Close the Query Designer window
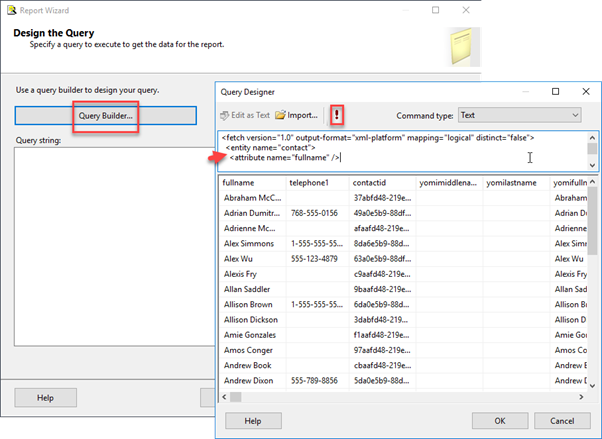Screen dimensions: 602x439 point(586,91)
